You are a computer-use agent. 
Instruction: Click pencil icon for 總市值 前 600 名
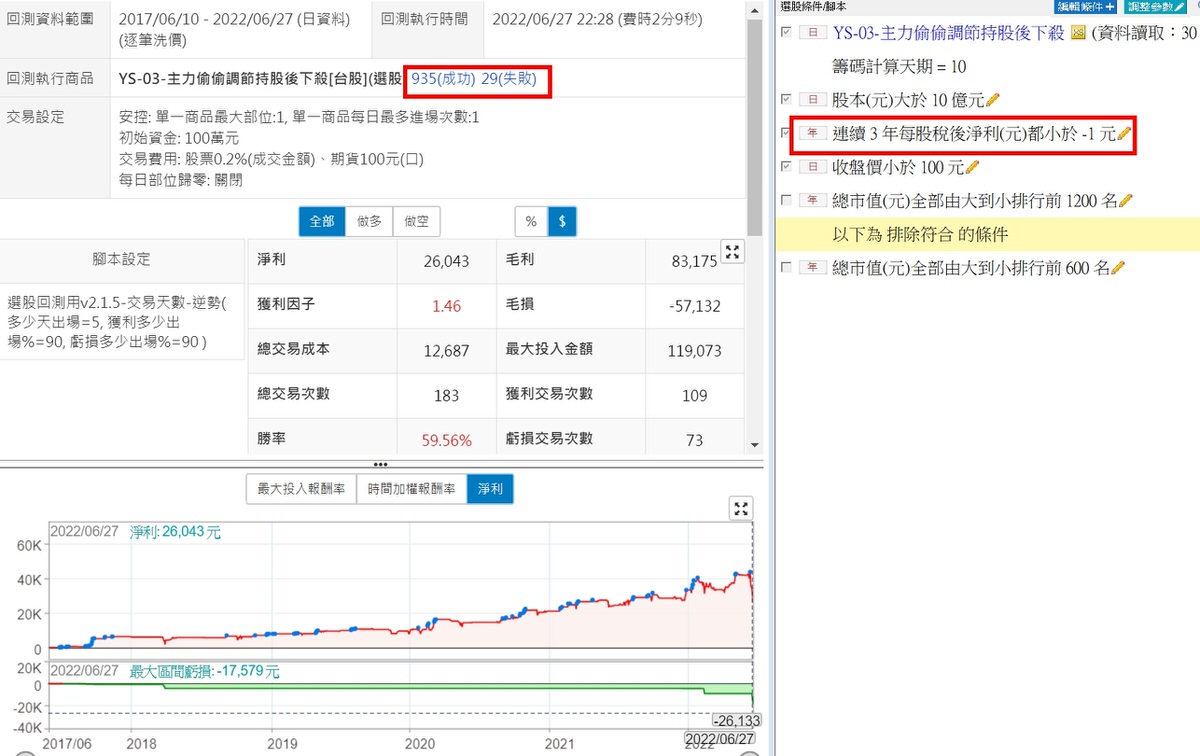point(1117,268)
